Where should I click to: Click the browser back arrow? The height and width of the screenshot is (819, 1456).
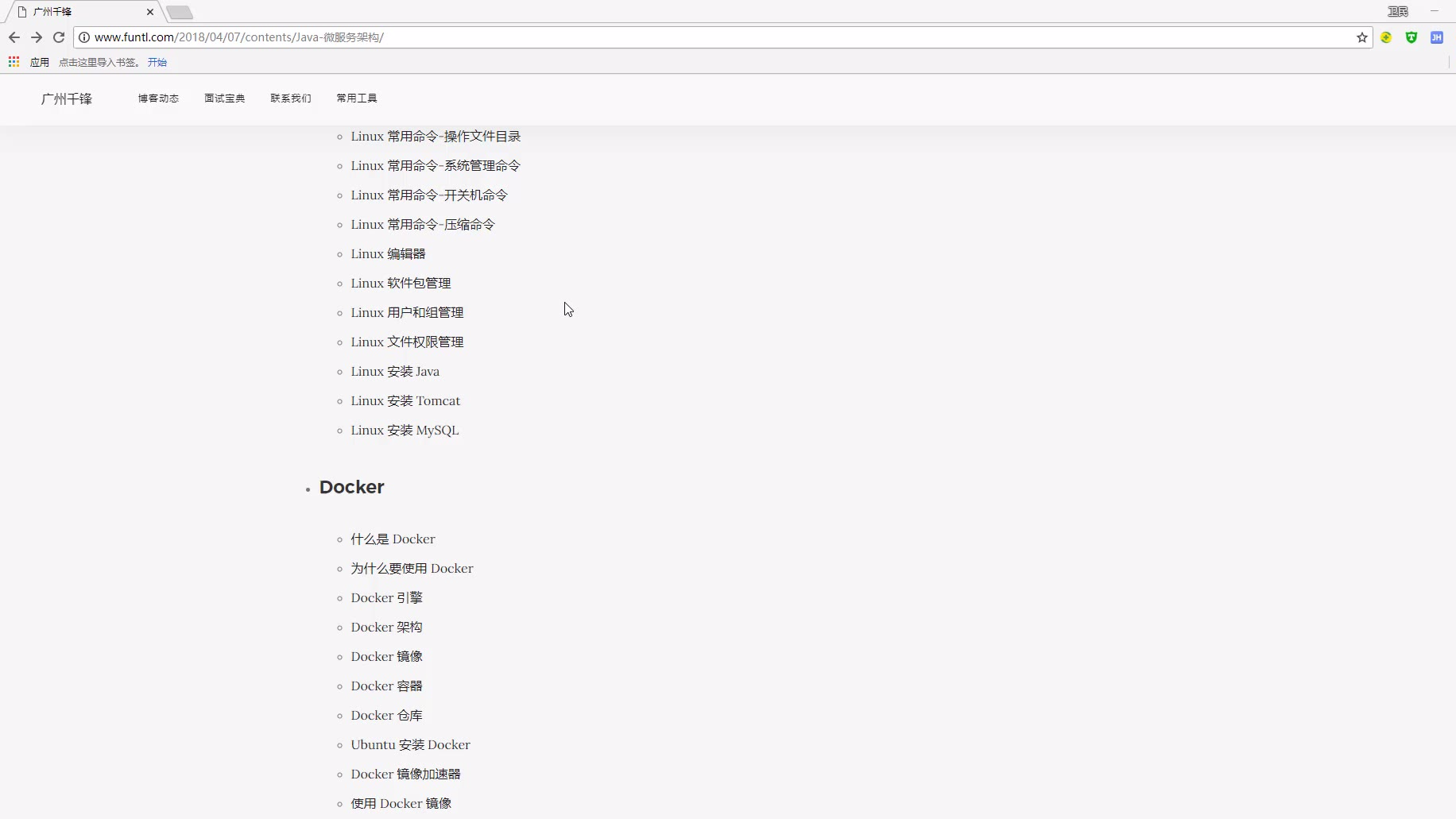(14, 37)
